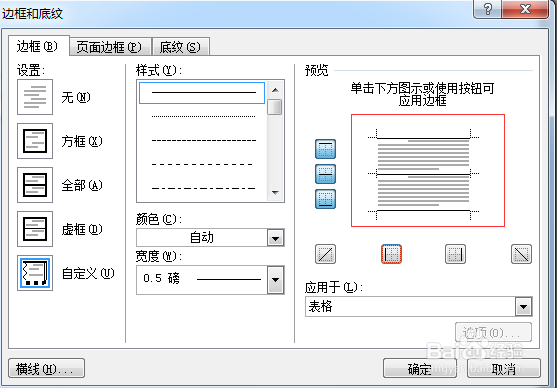Screen dimensions: 557x388
Task: Toggle the inside horizontal border button
Action: click(x=325, y=174)
